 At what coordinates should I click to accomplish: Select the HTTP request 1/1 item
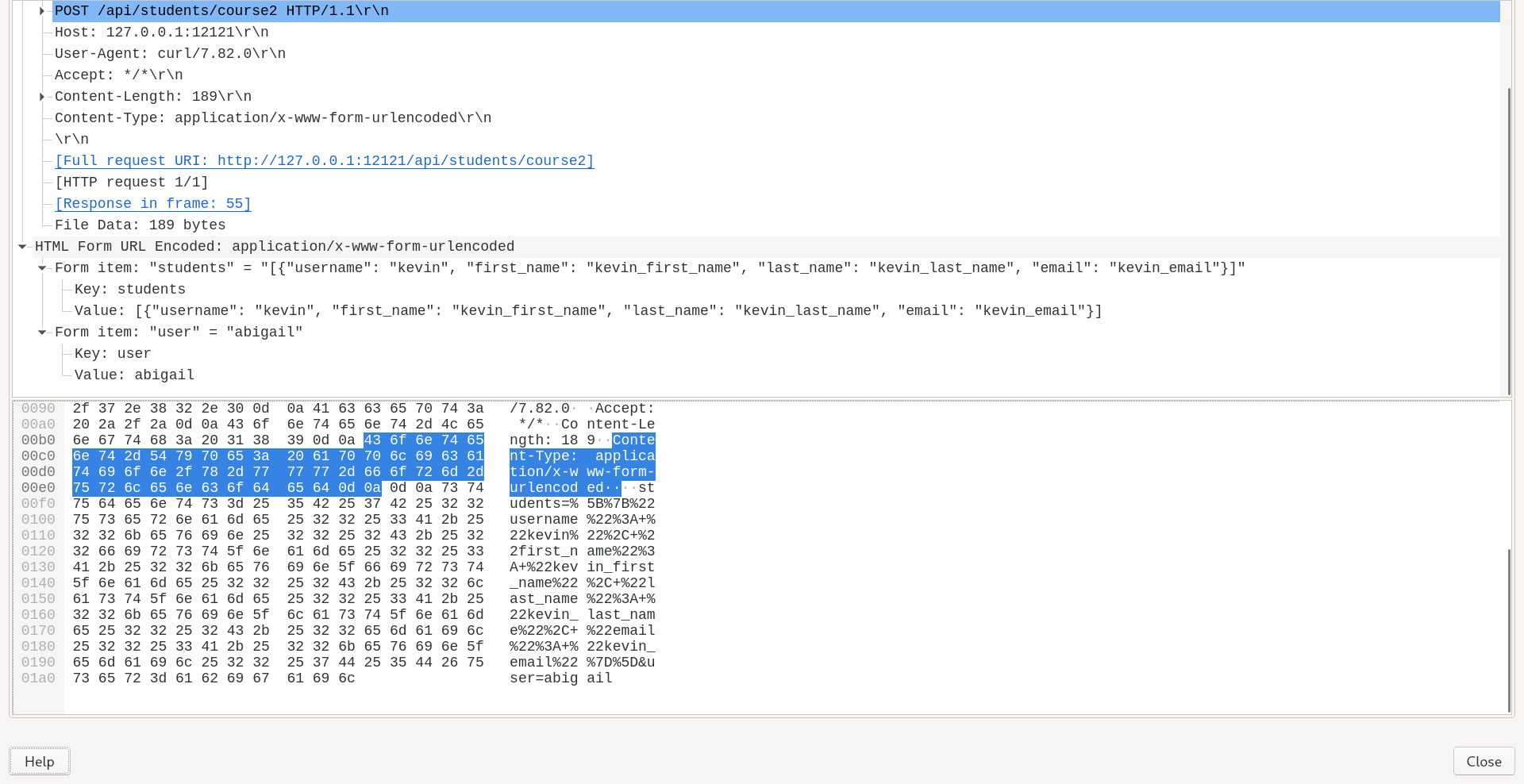coord(132,182)
